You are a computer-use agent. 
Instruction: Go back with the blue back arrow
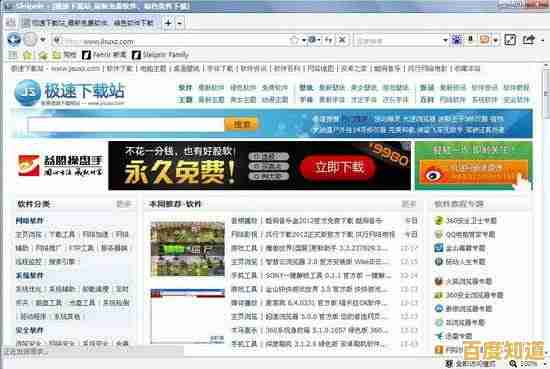coord(14,39)
